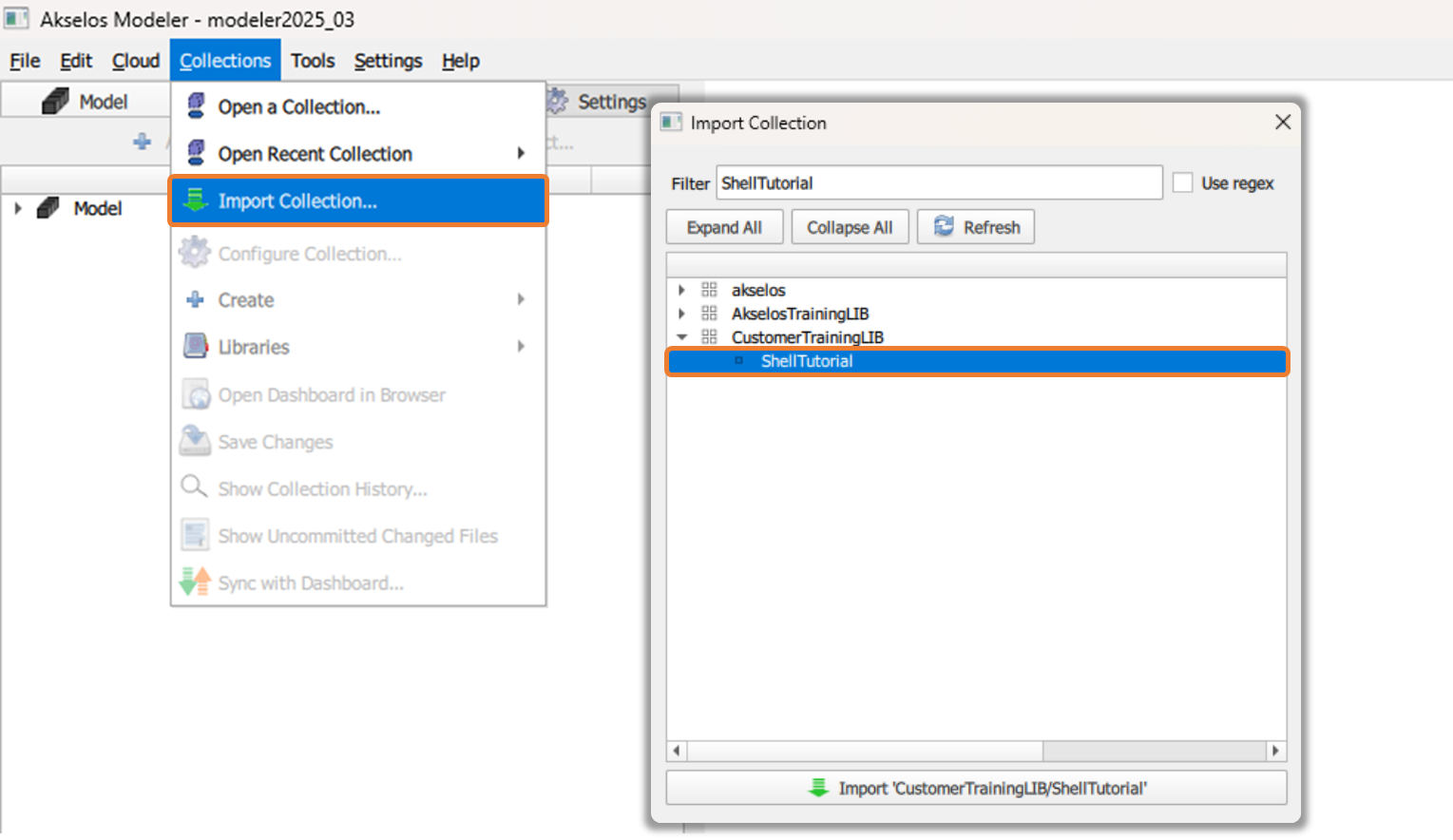Image resolution: width=1453 pixels, height=840 pixels.
Task: Click the Model tree item cube icon
Action: coord(48,208)
